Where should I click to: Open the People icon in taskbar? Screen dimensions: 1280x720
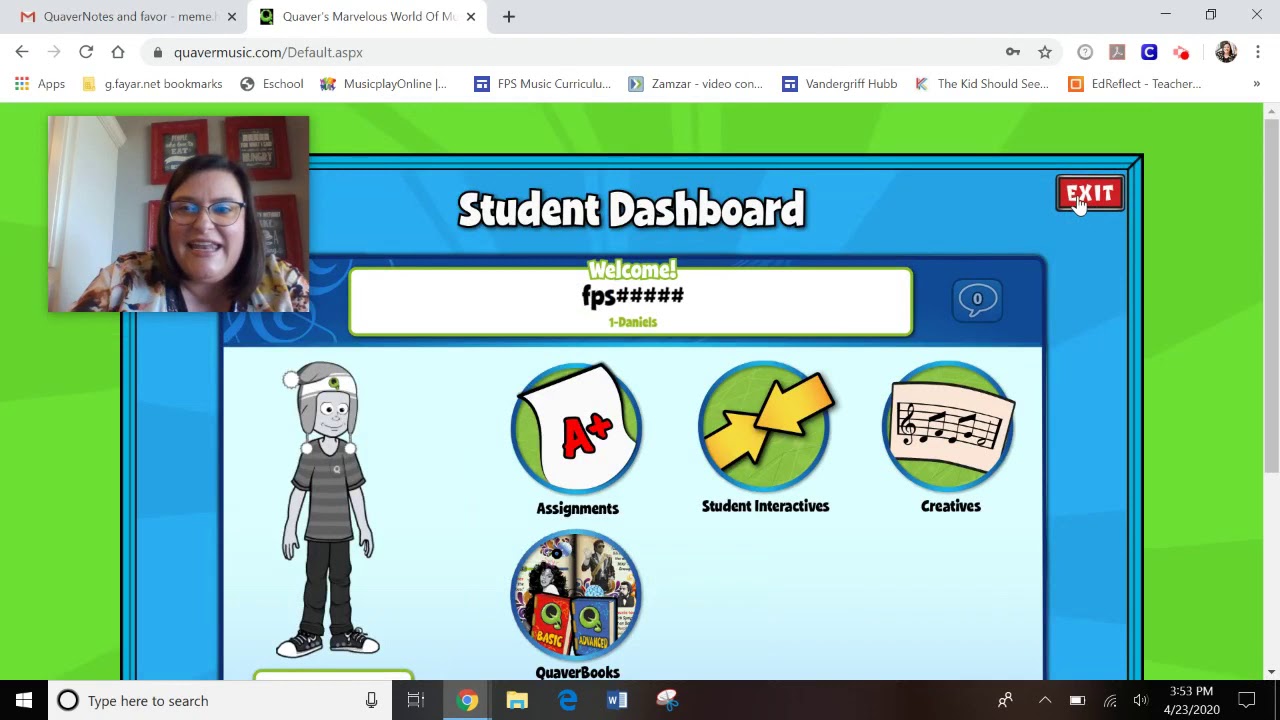(x=1005, y=700)
